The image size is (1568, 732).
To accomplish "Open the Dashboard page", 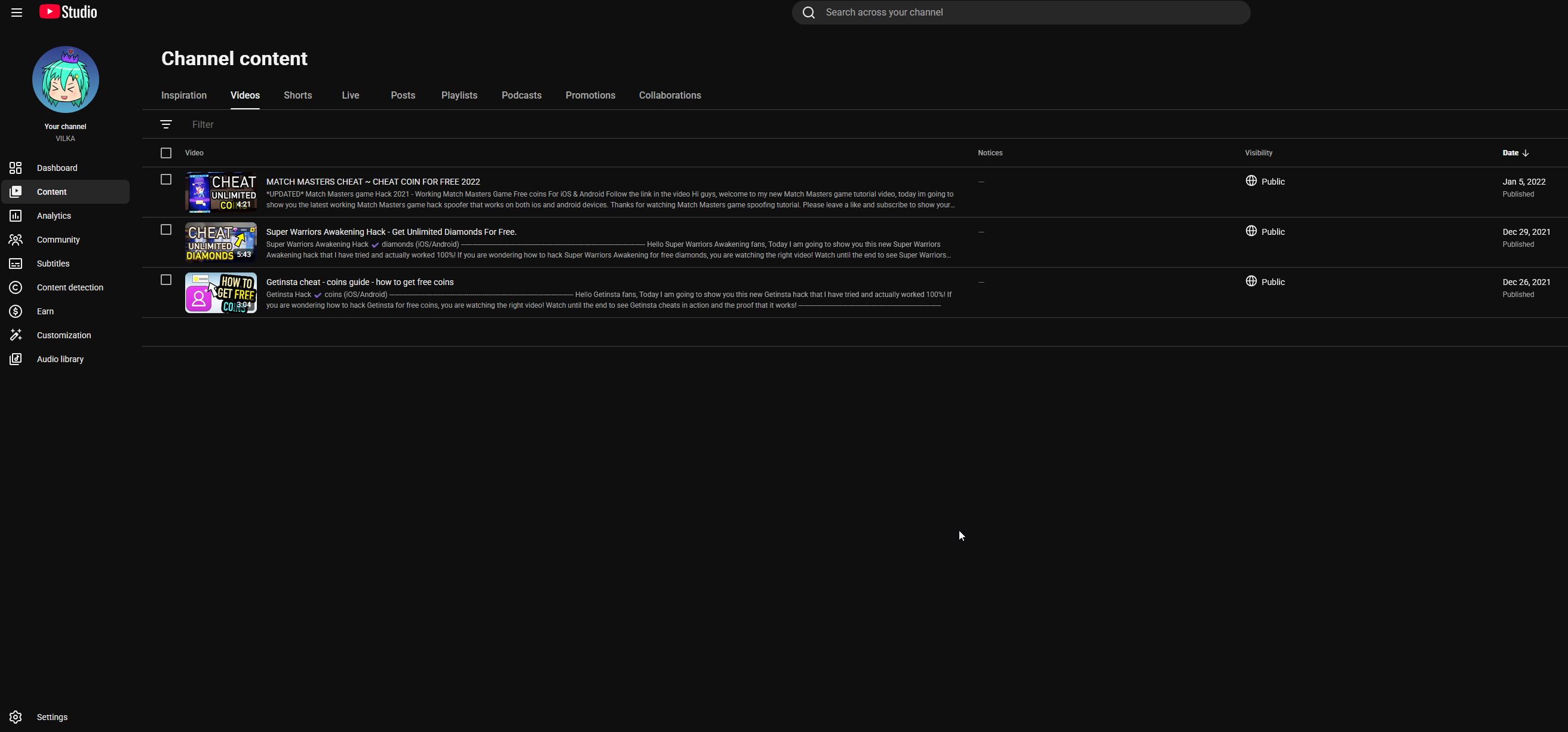I will (66, 168).
